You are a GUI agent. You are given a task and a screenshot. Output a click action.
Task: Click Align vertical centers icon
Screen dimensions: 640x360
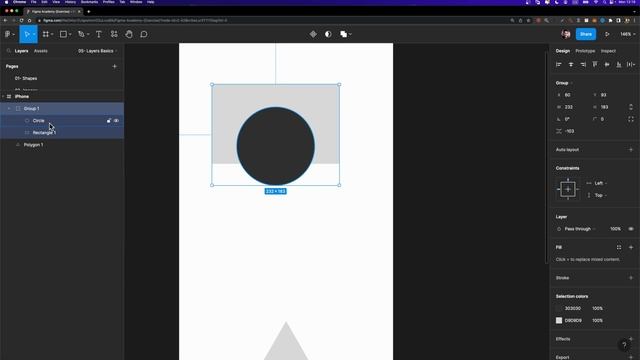[x=607, y=64]
